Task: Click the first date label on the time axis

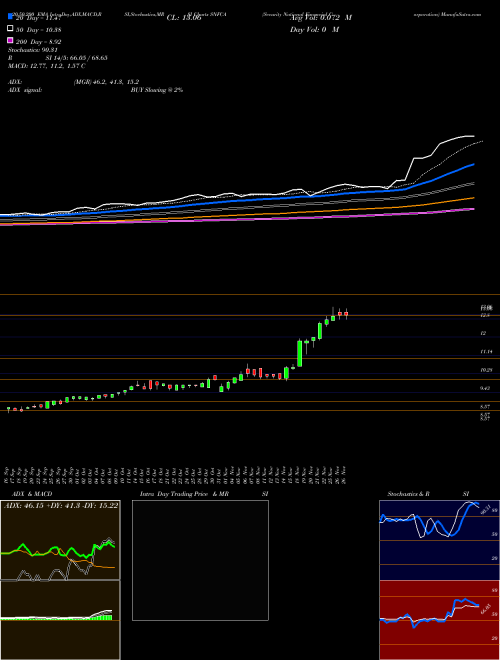Action: point(8,475)
